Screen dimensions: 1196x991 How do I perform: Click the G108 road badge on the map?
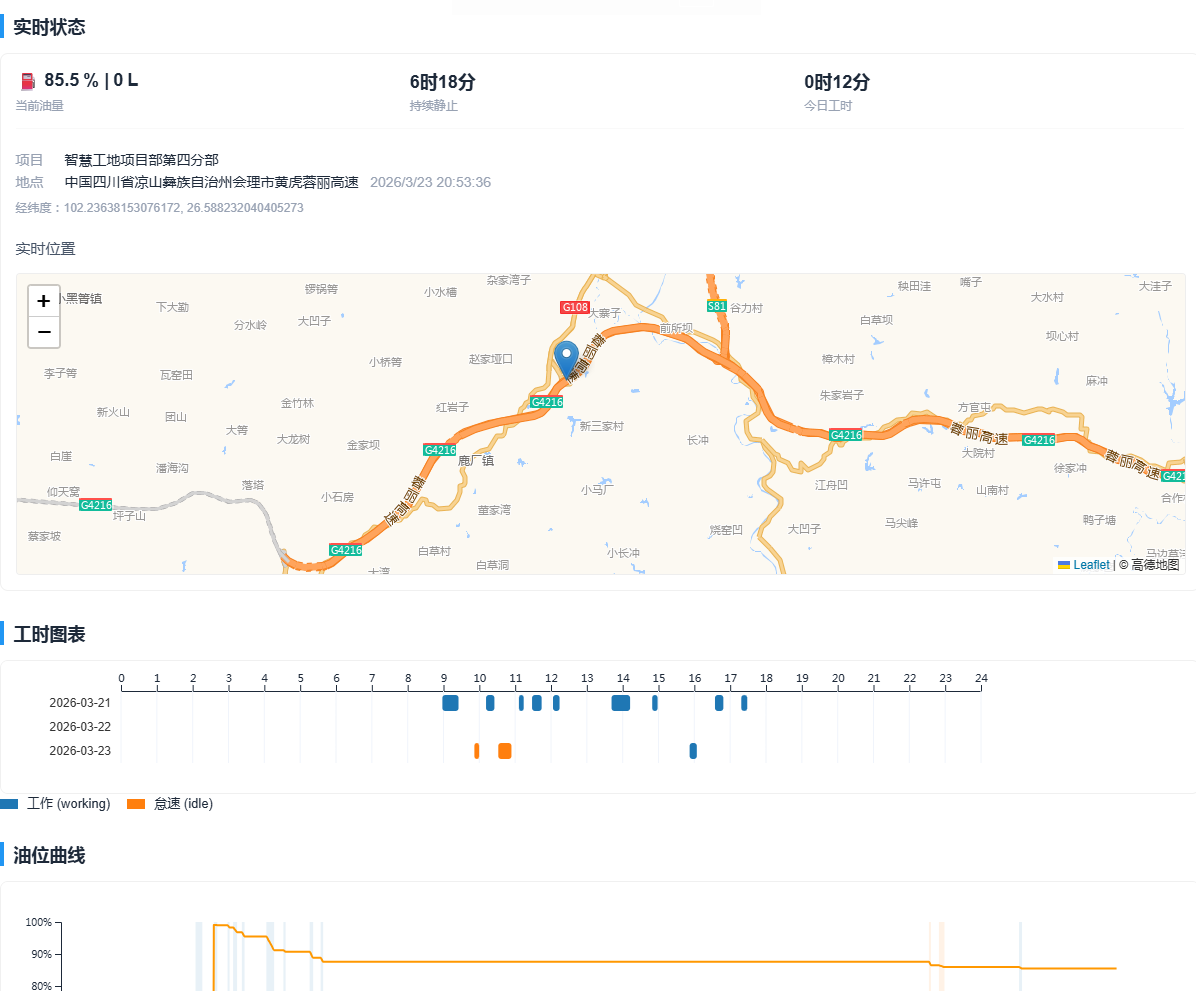(574, 307)
